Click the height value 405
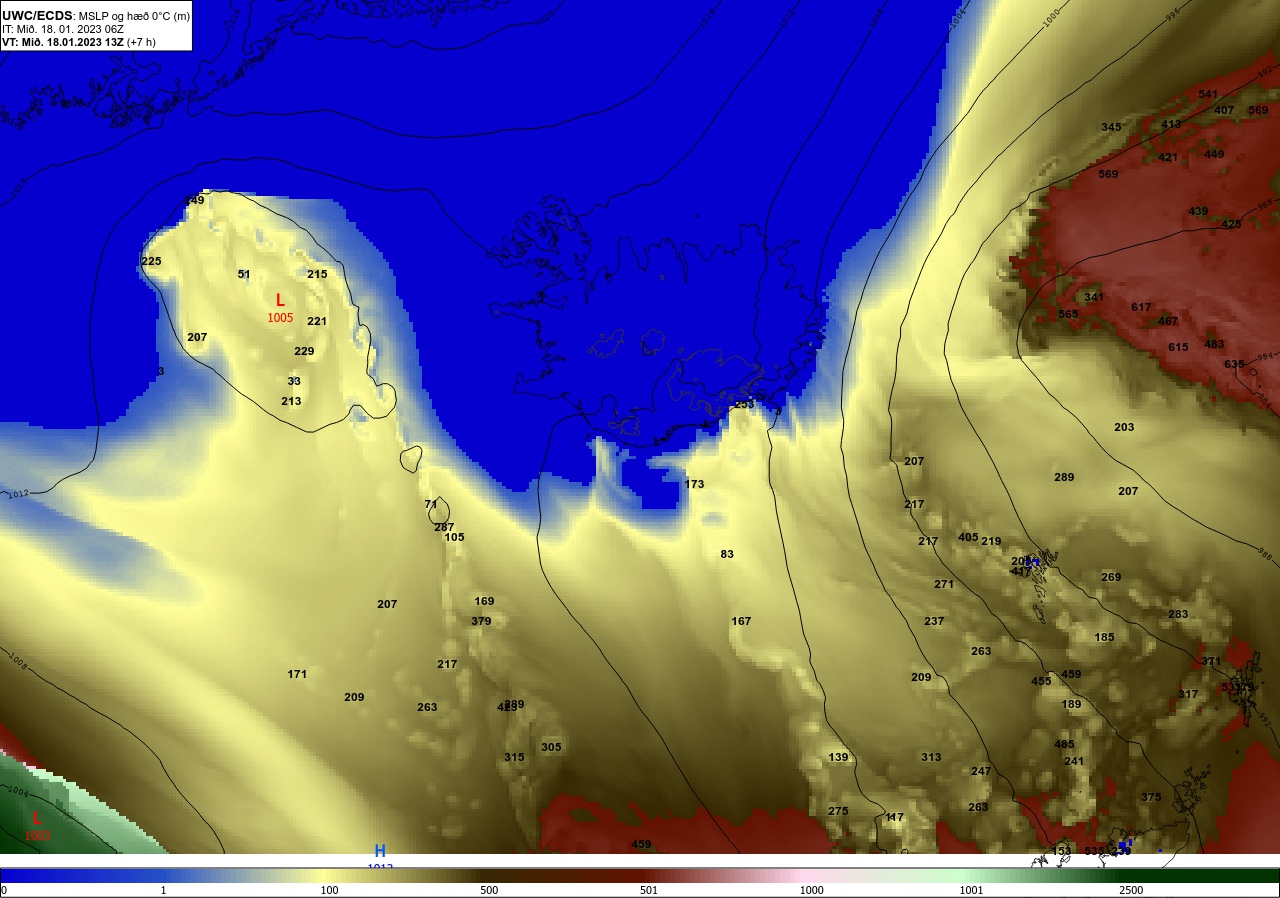 click(x=968, y=537)
